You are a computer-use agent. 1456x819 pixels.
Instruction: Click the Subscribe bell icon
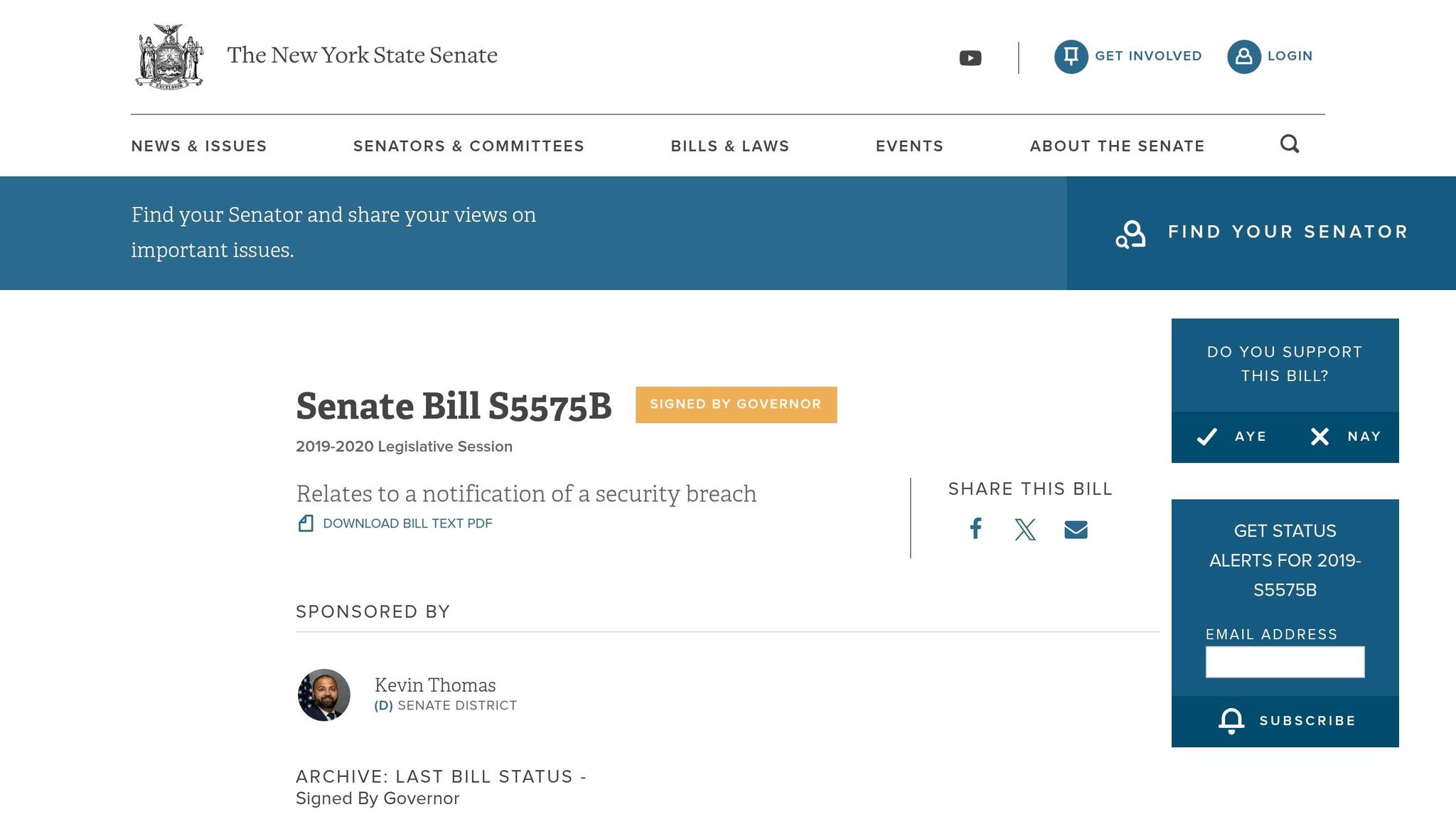pos(1231,721)
